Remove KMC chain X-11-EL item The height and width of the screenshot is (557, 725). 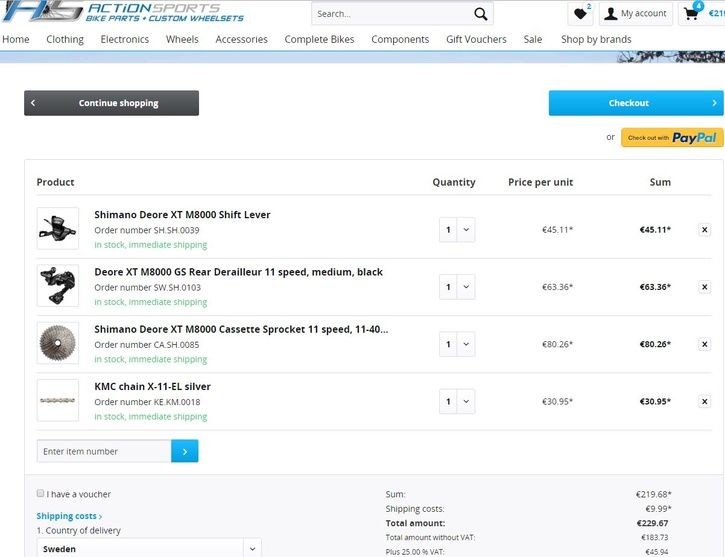(704, 402)
